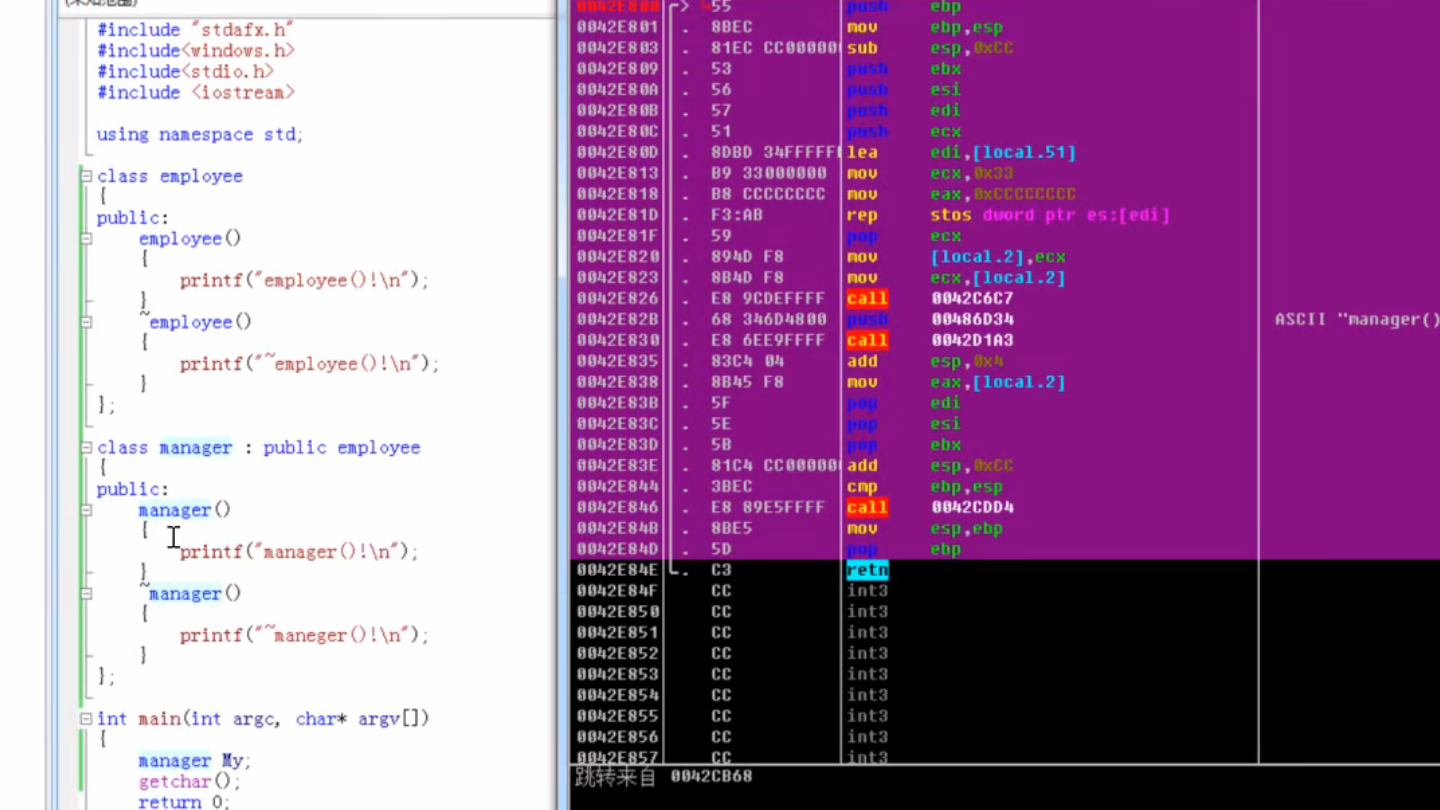Click the "int main(int argc, char* argv[])" signature
Screen dimensions: 1440x810
[263, 719]
